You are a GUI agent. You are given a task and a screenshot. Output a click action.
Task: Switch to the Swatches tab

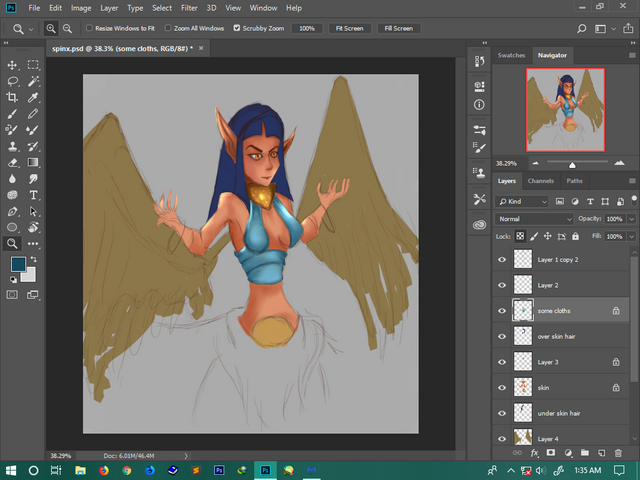pos(511,55)
